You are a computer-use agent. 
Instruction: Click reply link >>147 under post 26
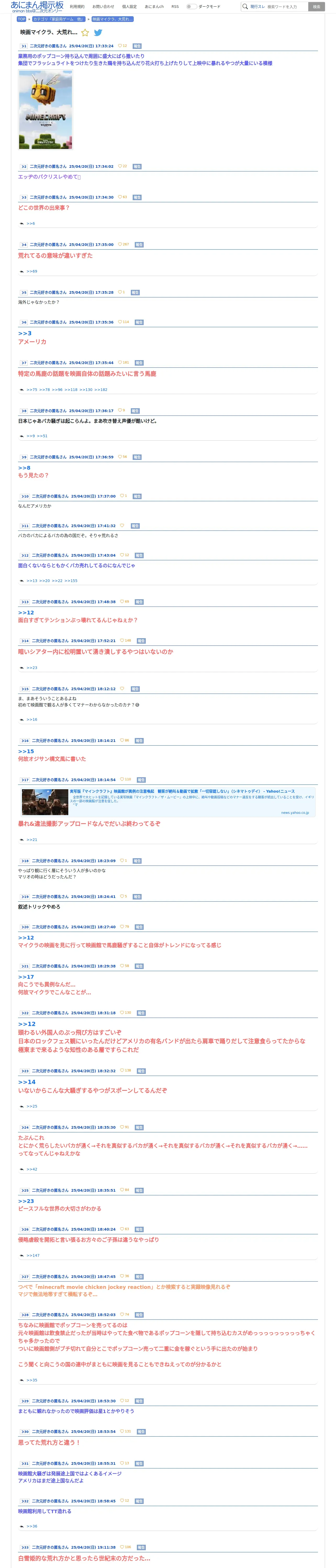click(x=33, y=1255)
